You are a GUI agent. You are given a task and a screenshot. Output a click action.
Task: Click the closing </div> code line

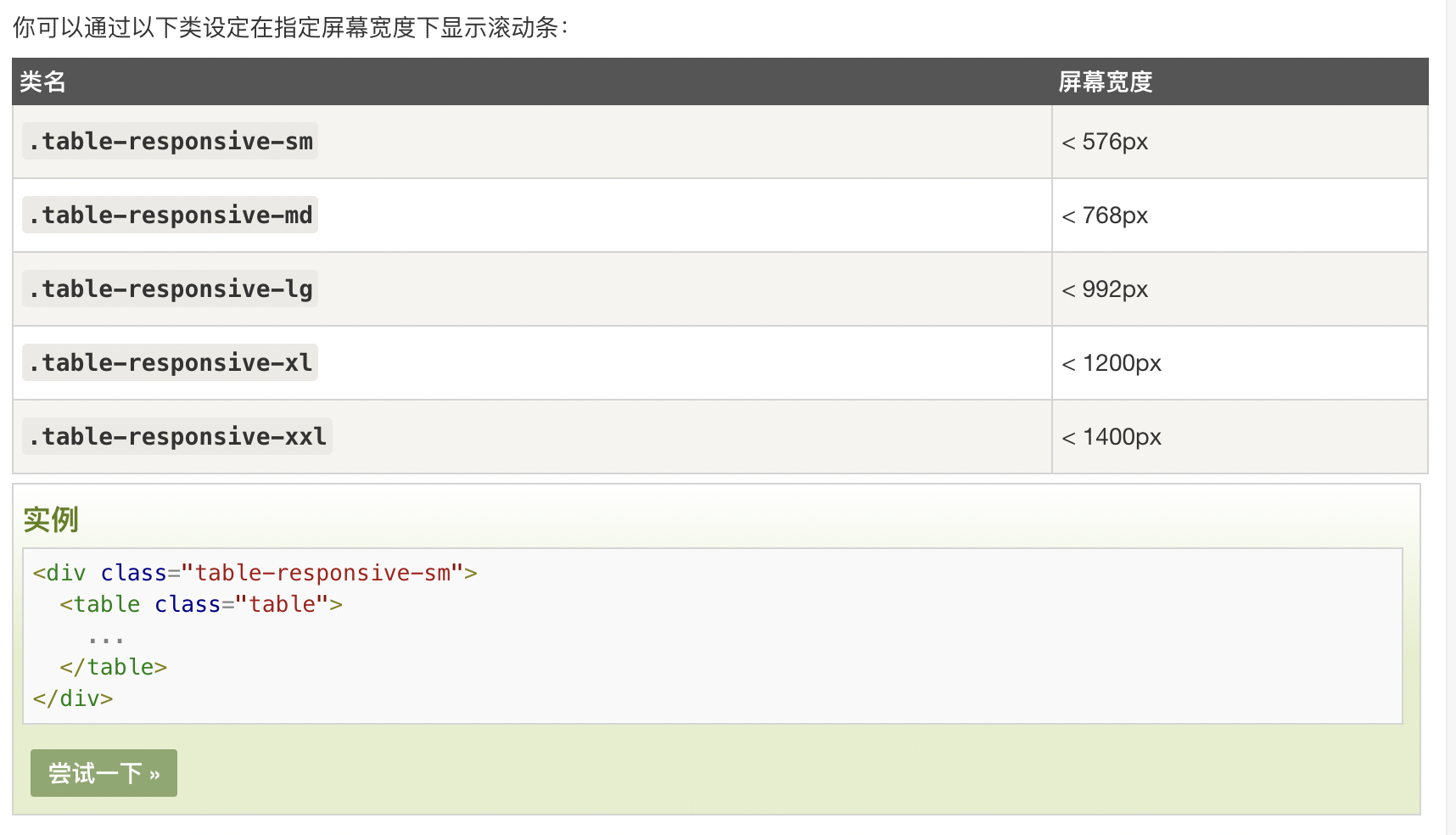[73, 698]
